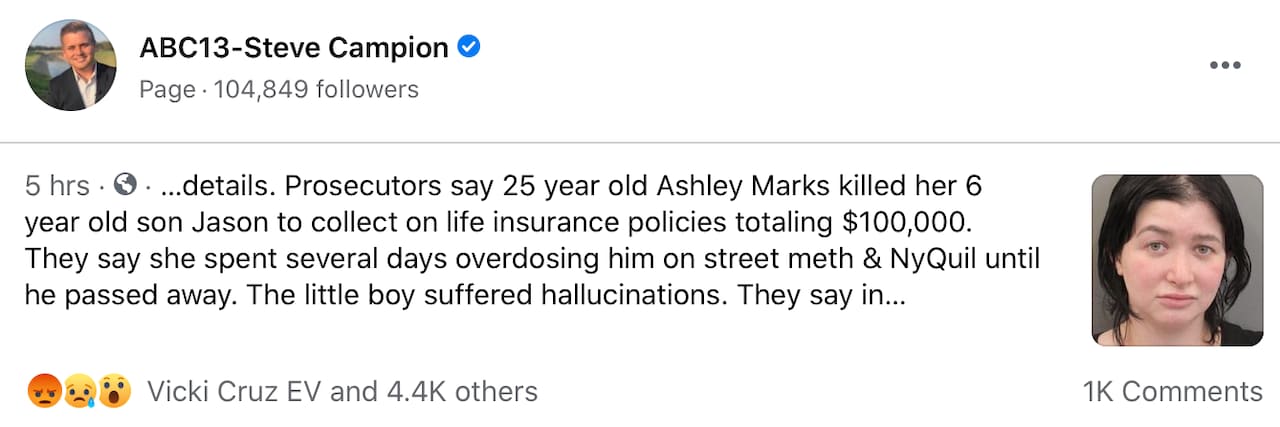This screenshot has height=427, width=1280.
Task: Open the ABC13-Steve Campion page name
Action: click(x=294, y=47)
